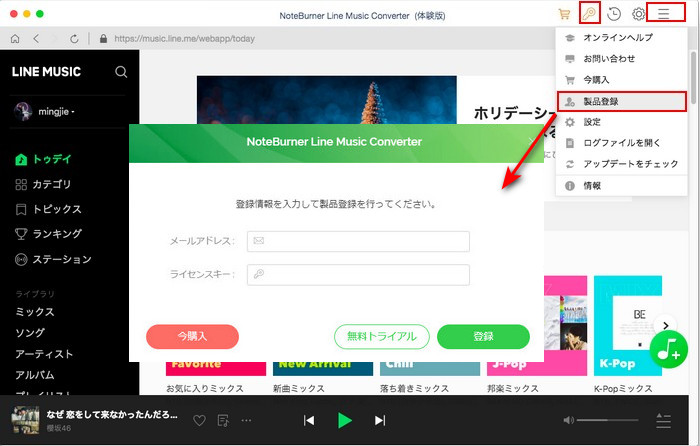
Task: Click the key registration icon
Action: pyautogui.click(x=589, y=13)
